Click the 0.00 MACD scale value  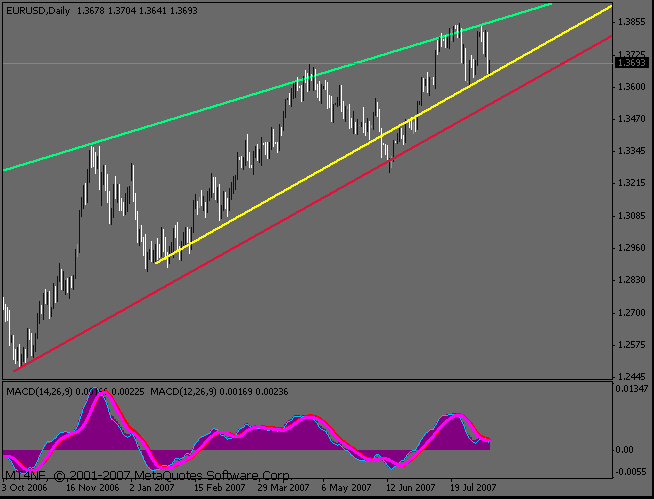pyautogui.click(x=624, y=450)
